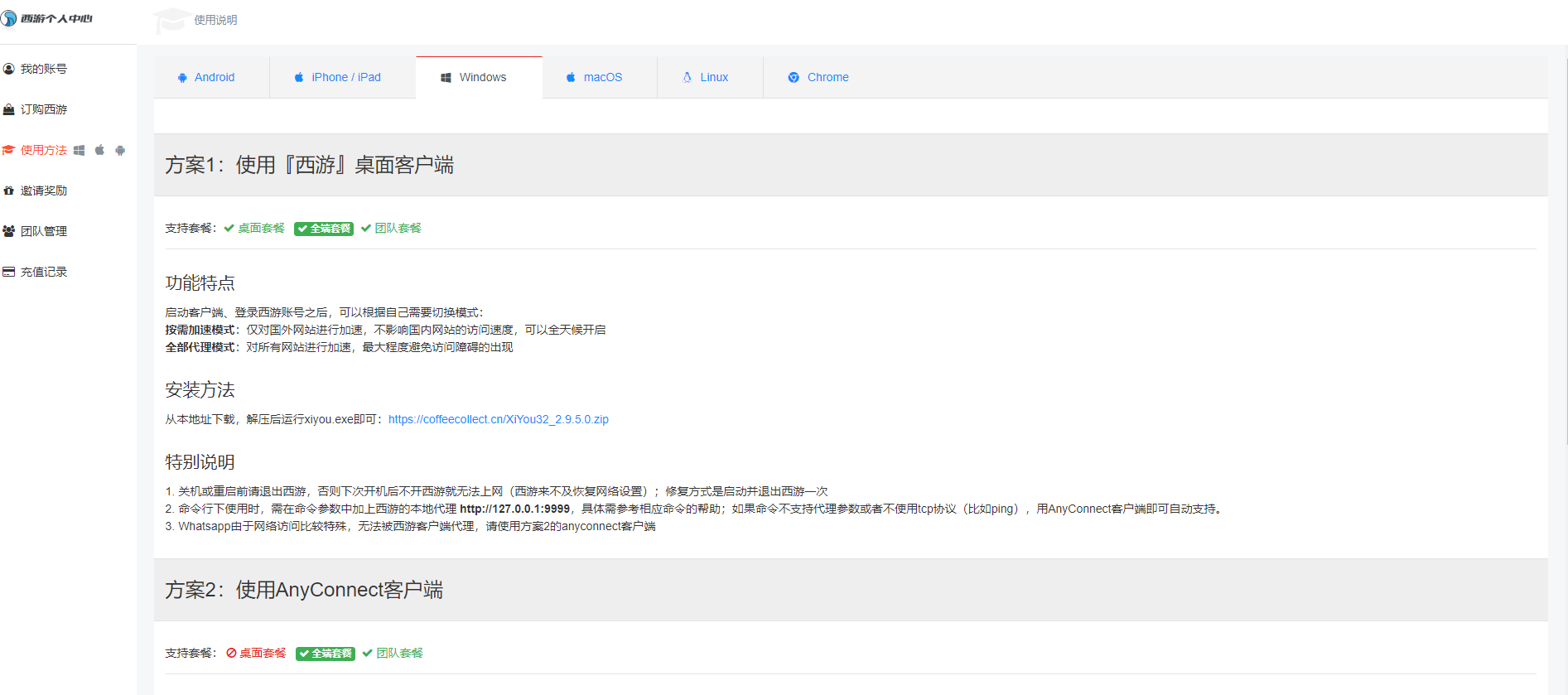Image resolution: width=1568 pixels, height=695 pixels.
Task: Click the 桌面套餐 link under 方案1
Action: [x=261, y=228]
